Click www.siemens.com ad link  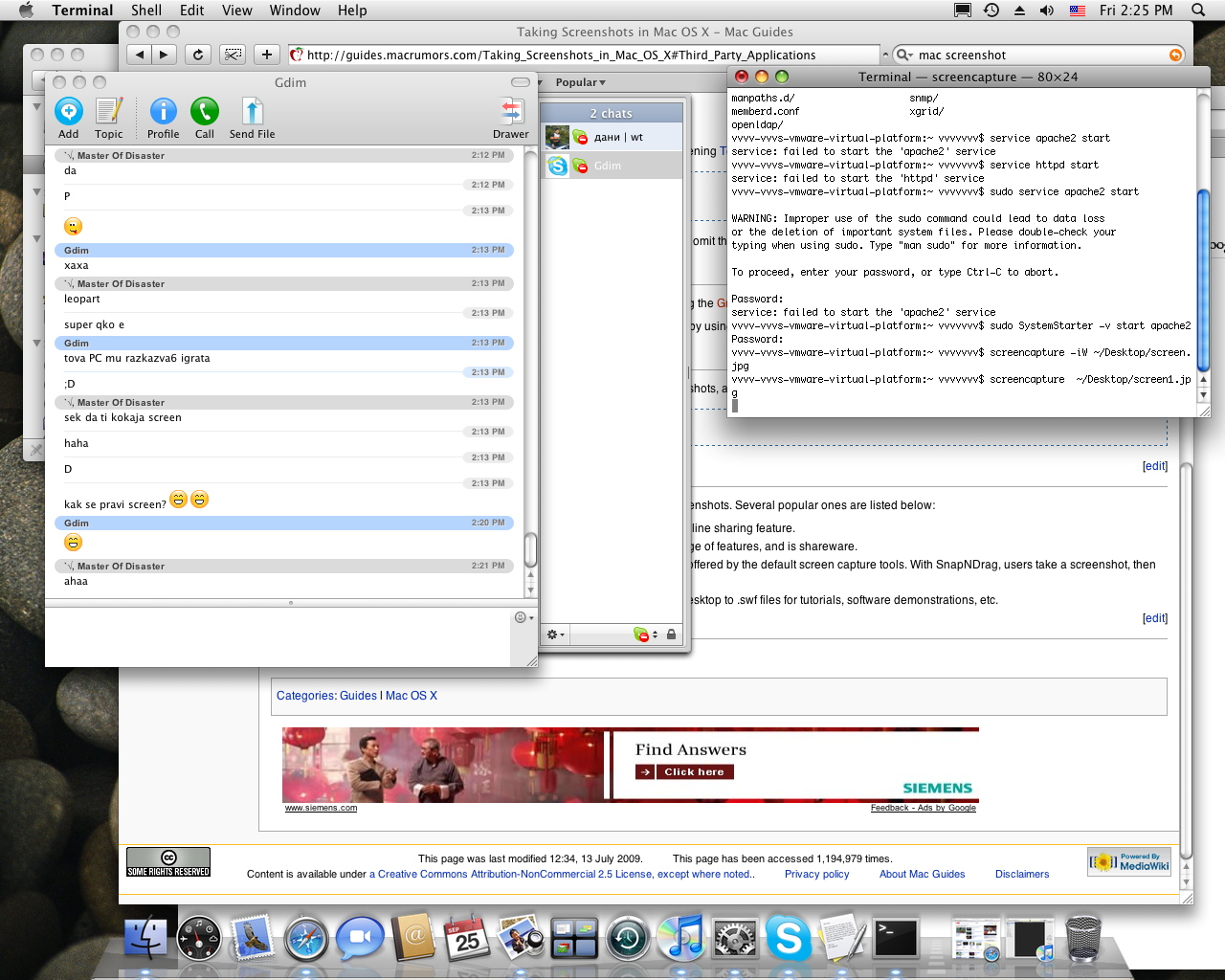click(321, 808)
